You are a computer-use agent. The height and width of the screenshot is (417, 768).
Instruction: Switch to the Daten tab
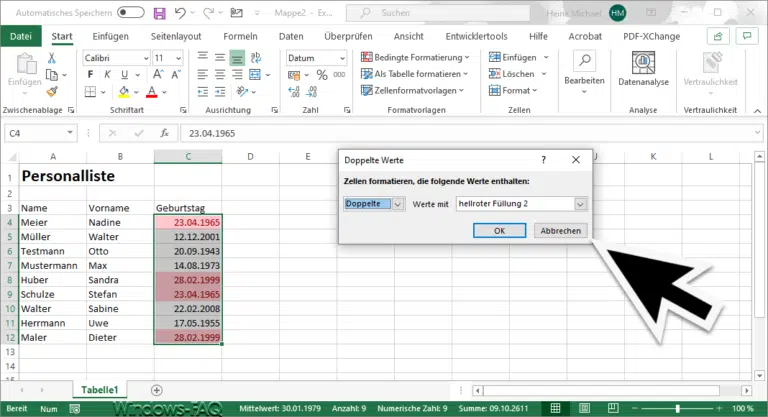click(x=291, y=36)
